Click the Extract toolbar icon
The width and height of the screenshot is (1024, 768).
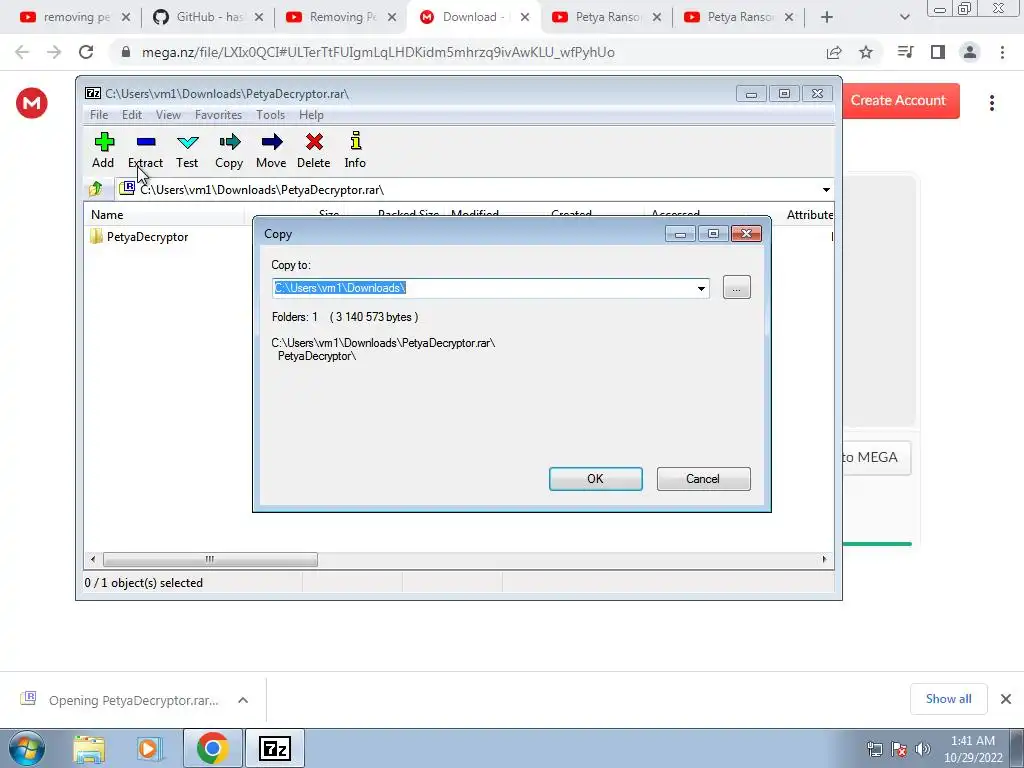click(x=146, y=150)
